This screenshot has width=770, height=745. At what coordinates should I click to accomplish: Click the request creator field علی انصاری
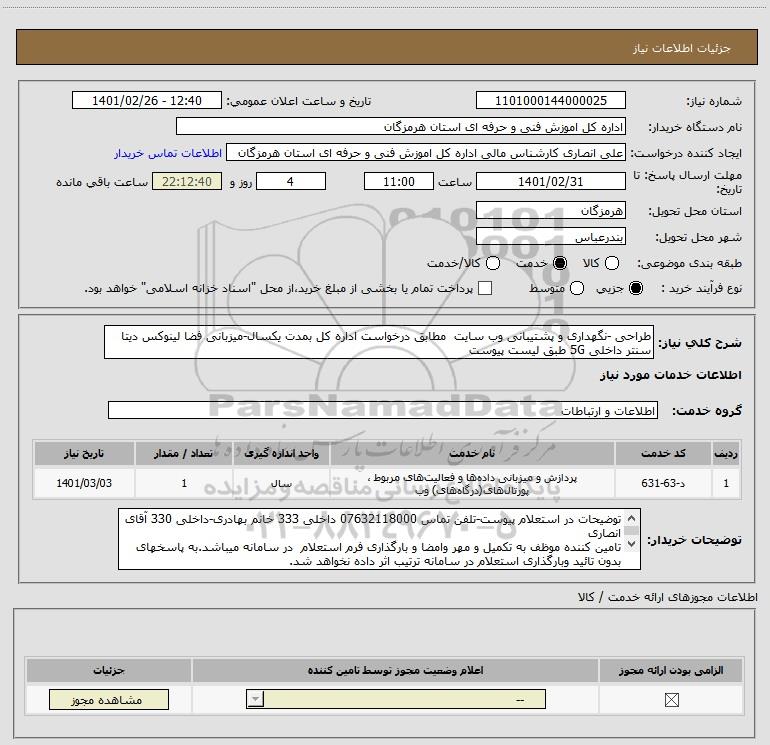(x=426, y=153)
